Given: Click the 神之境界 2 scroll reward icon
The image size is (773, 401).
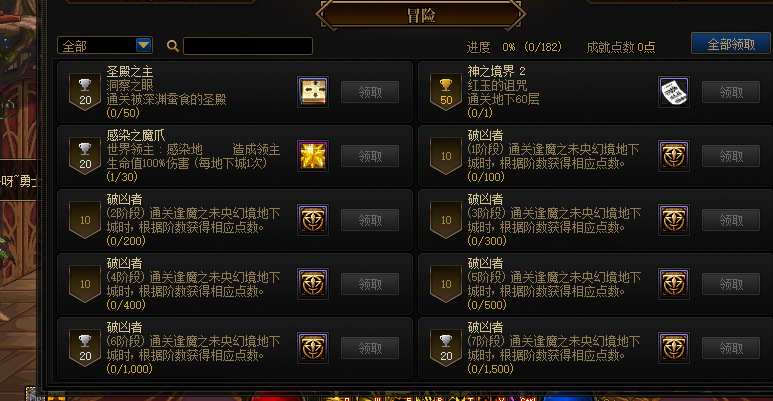Looking at the screenshot, I should [x=673, y=92].
